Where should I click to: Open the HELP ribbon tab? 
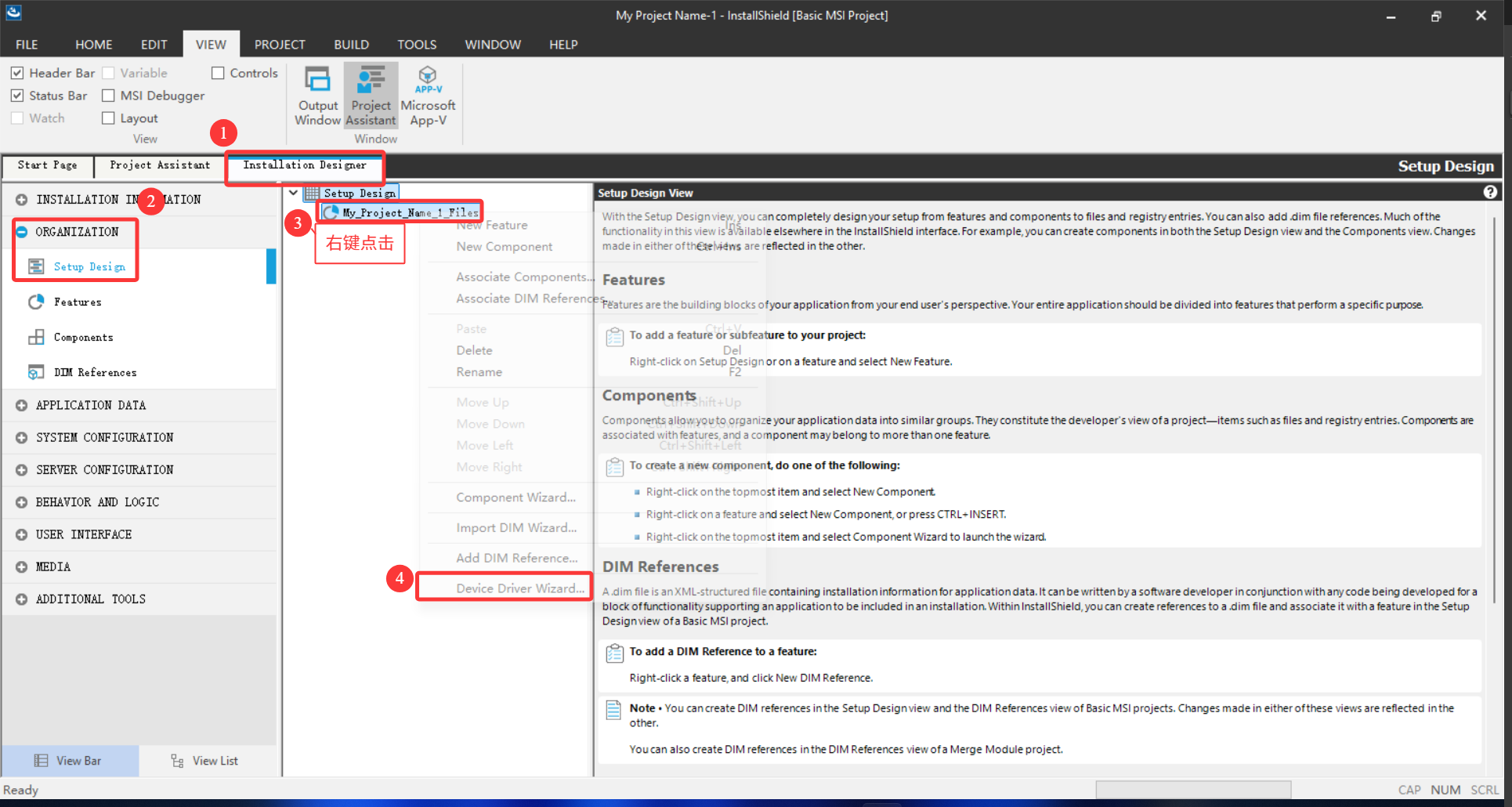point(563,45)
